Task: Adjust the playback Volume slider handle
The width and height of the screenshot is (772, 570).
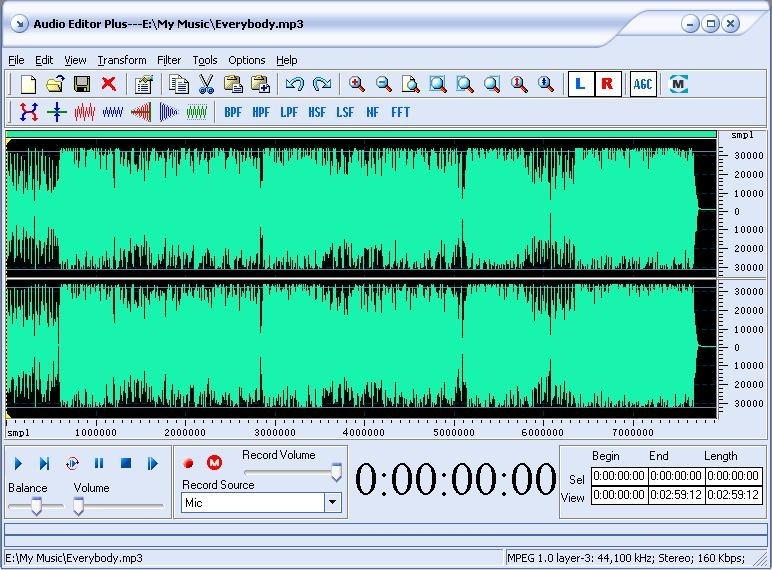Action: (78, 506)
